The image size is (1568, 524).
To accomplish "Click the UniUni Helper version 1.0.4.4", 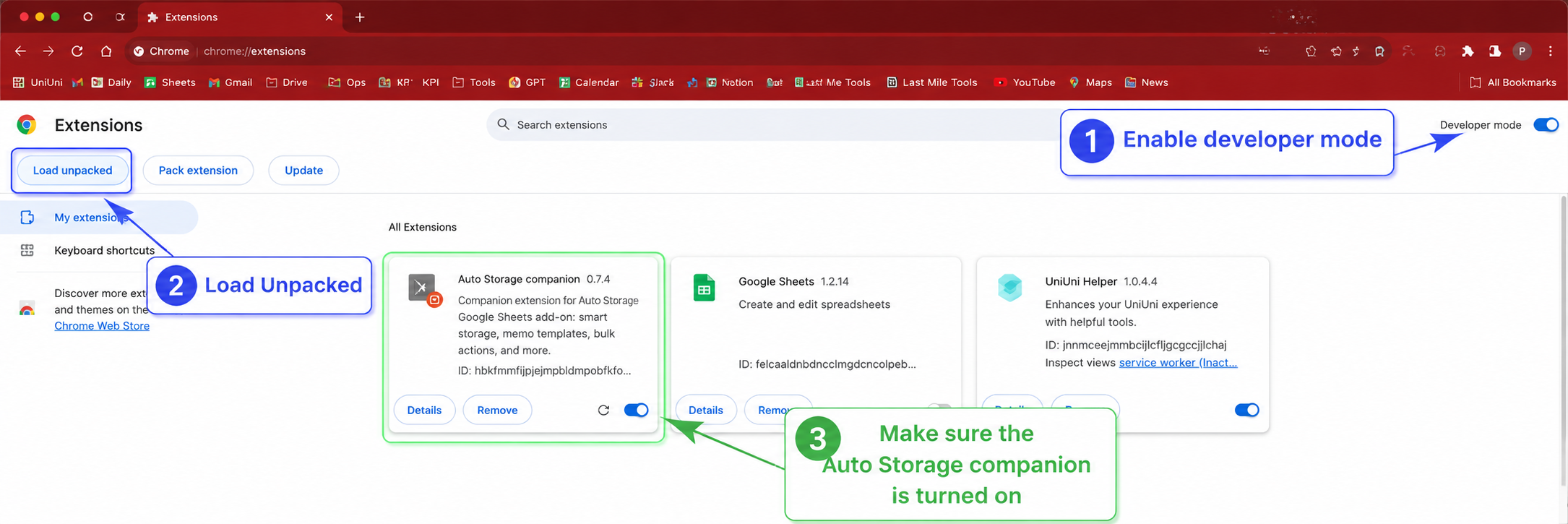I will click(x=1140, y=281).
